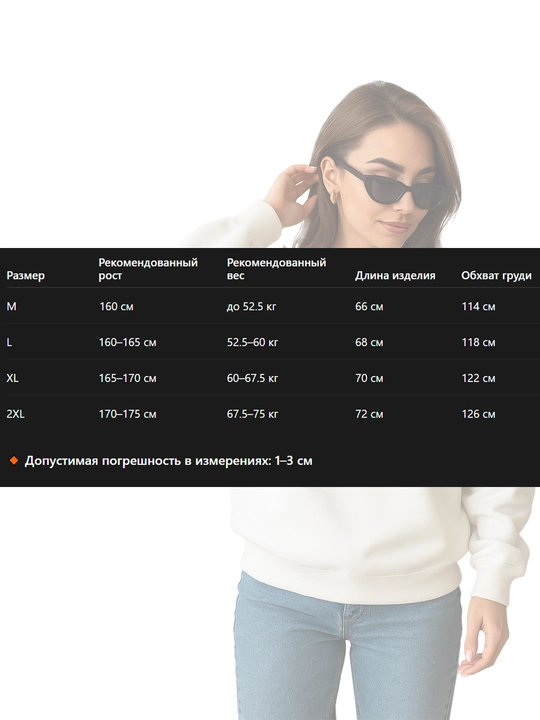Click the '70 см' length cell
This screenshot has height=720, width=540.
[x=369, y=378]
